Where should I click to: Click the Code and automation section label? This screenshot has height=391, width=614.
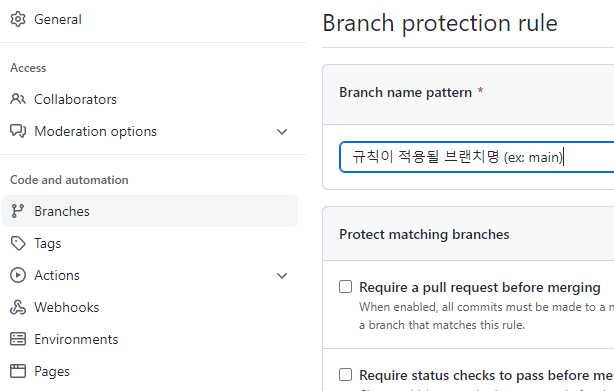point(69,180)
